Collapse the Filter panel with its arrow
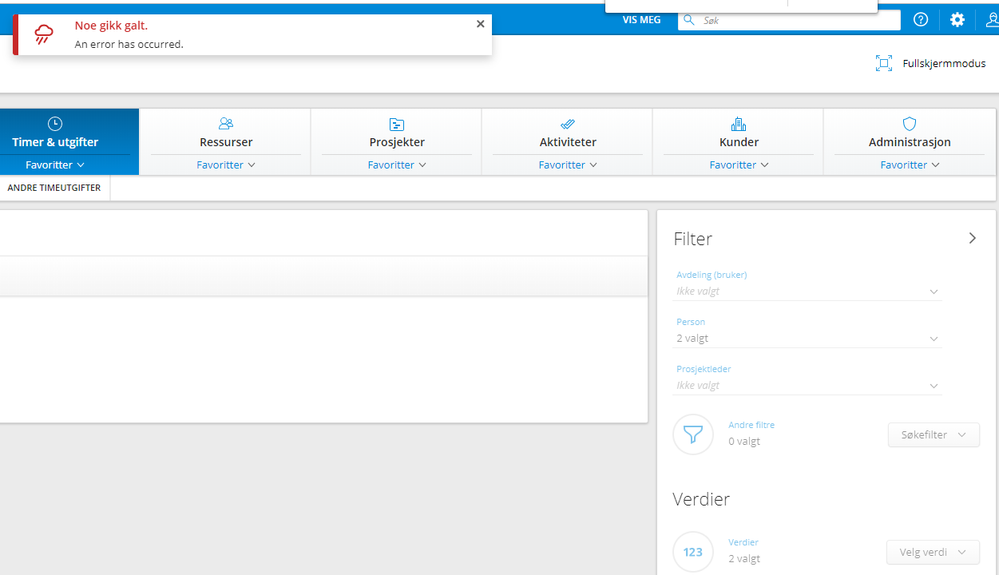This screenshot has width=999, height=575. pyautogui.click(x=972, y=238)
